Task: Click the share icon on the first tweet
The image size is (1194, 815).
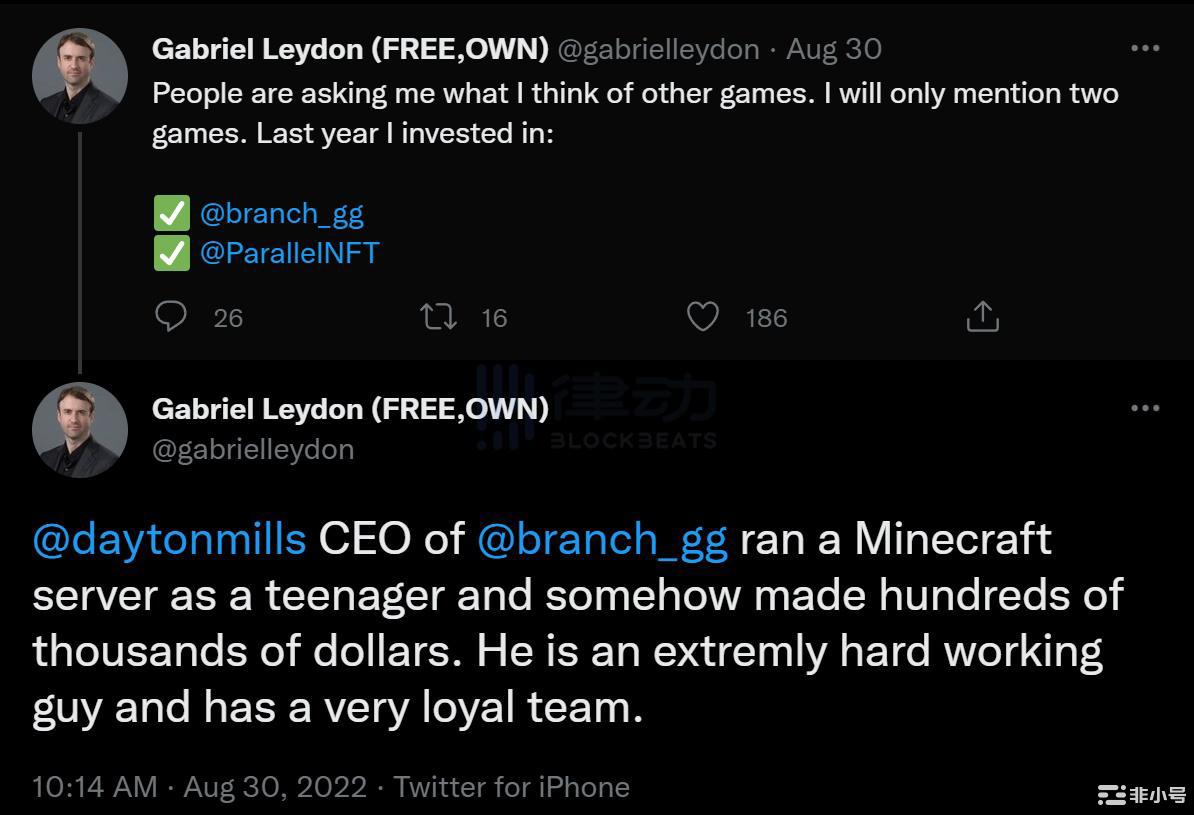Action: (983, 317)
